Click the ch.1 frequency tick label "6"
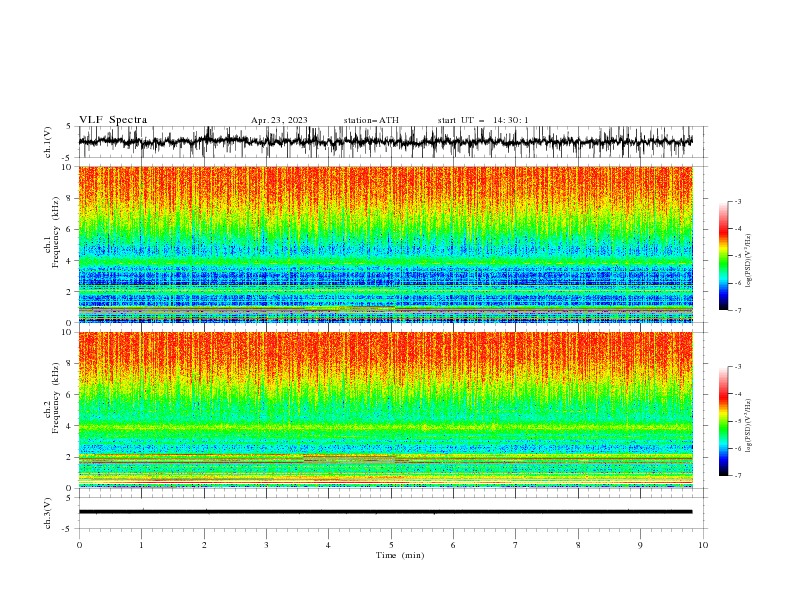 [x=70, y=229]
